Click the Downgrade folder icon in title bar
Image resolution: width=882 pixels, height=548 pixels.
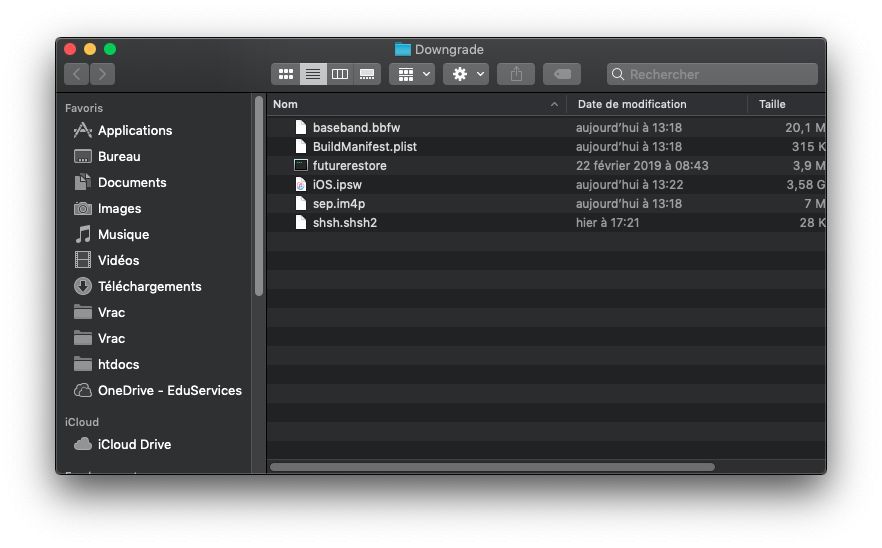[403, 50]
